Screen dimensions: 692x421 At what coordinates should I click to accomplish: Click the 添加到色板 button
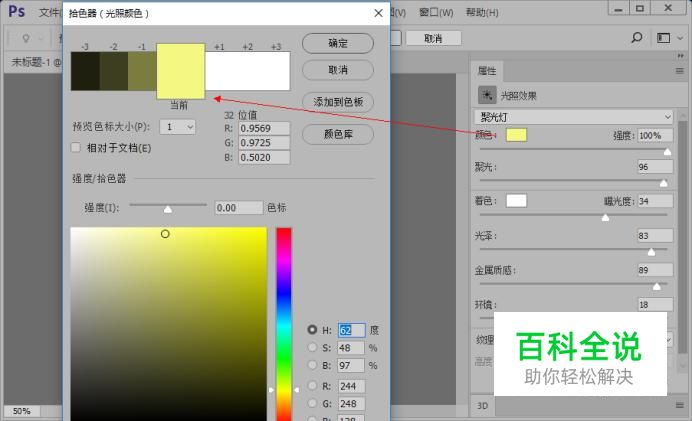click(x=338, y=102)
